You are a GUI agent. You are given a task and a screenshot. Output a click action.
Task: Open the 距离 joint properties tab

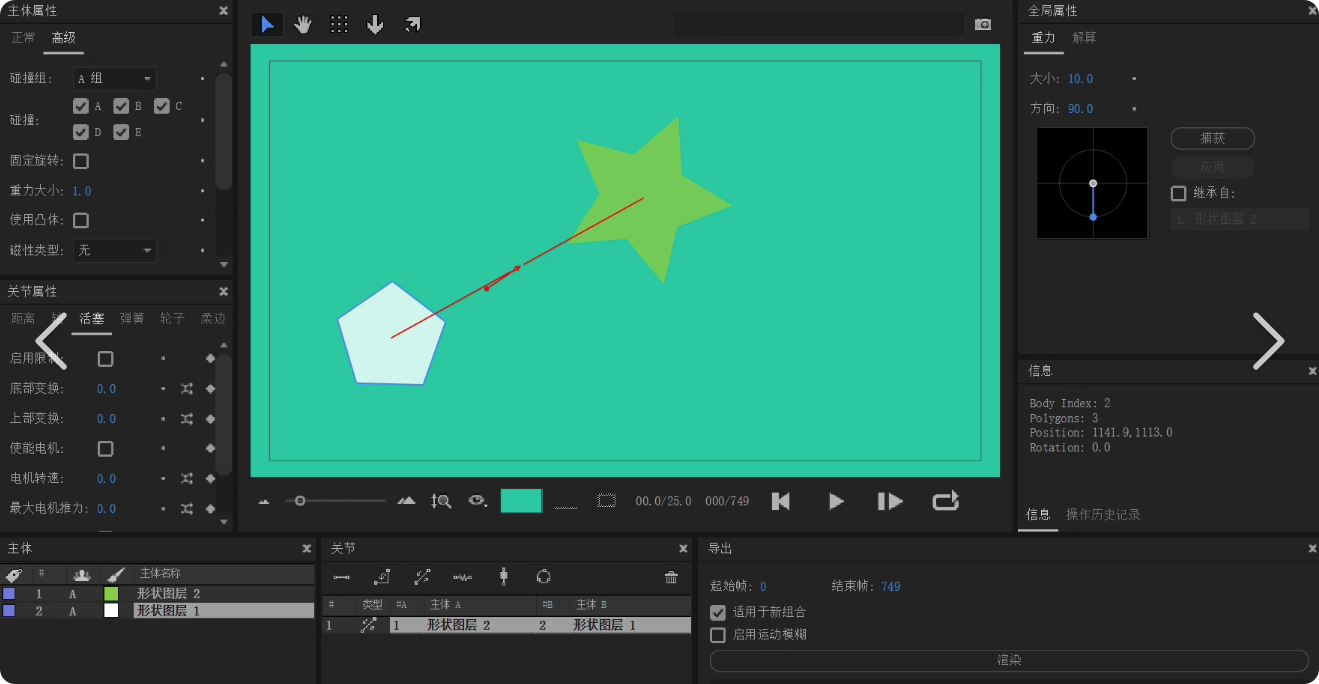(23, 318)
